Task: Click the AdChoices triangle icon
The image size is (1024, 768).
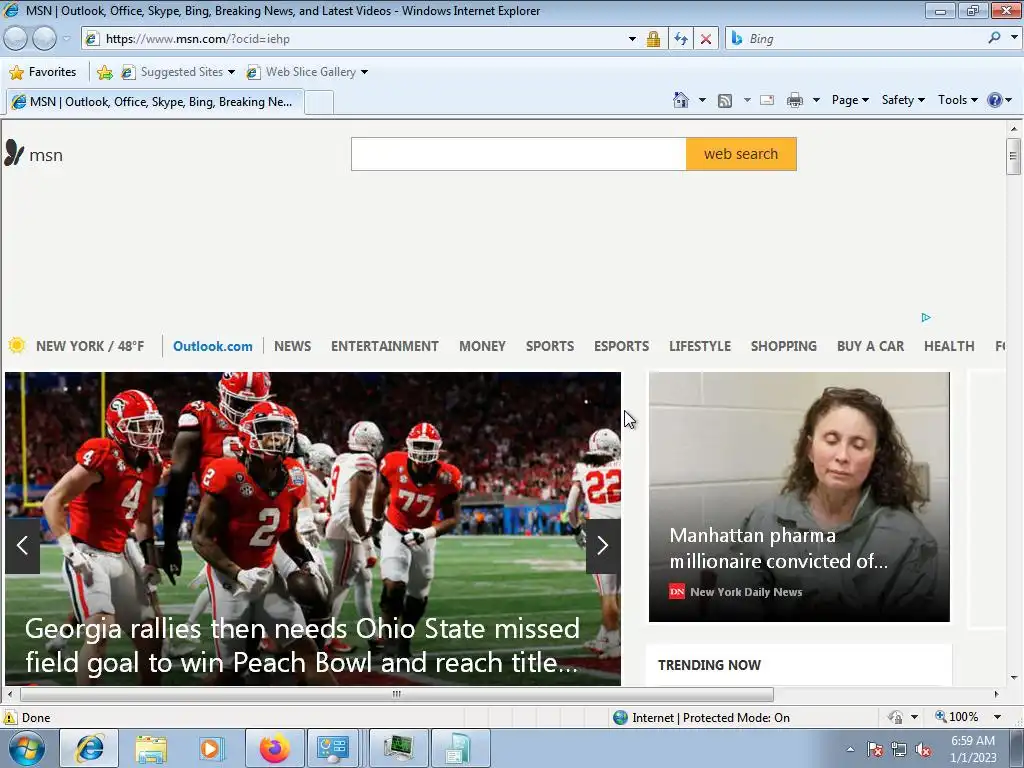Action: [x=926, y=317]
